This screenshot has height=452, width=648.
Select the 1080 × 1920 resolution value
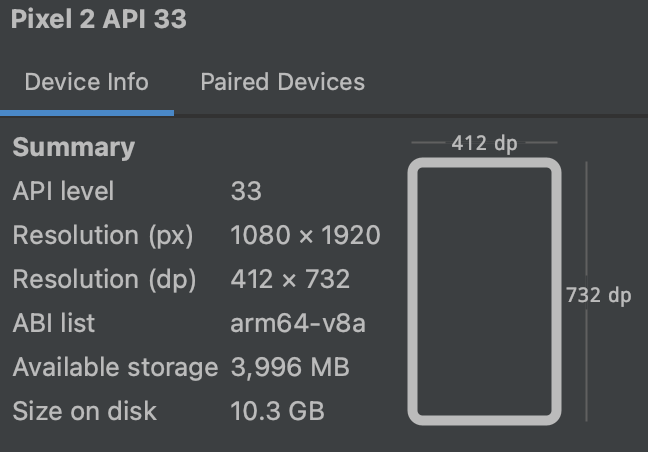click(305, 235)
